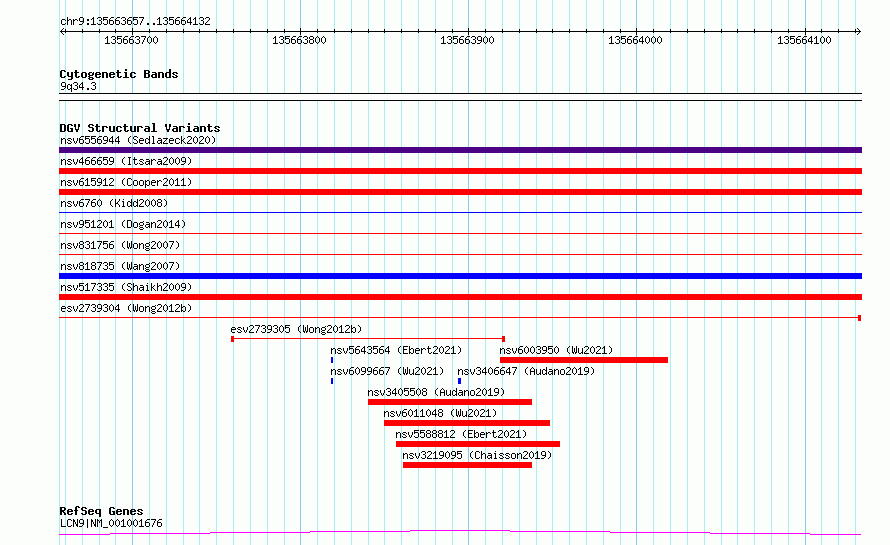
Task: Click the red nsv3219095 variant bar
Action: pyautogui.click(x=468, y=465)
